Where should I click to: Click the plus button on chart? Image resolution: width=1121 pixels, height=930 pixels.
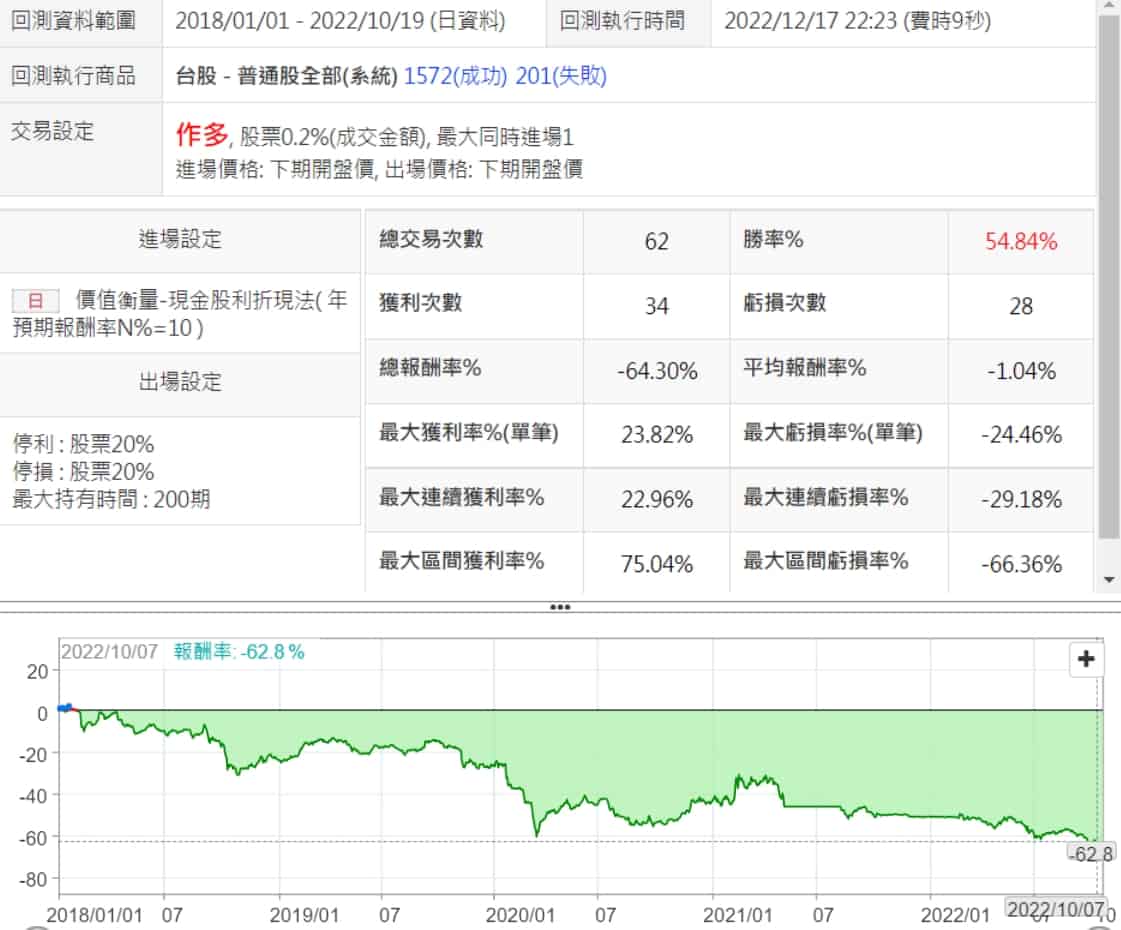click(x=1086, y=659)
